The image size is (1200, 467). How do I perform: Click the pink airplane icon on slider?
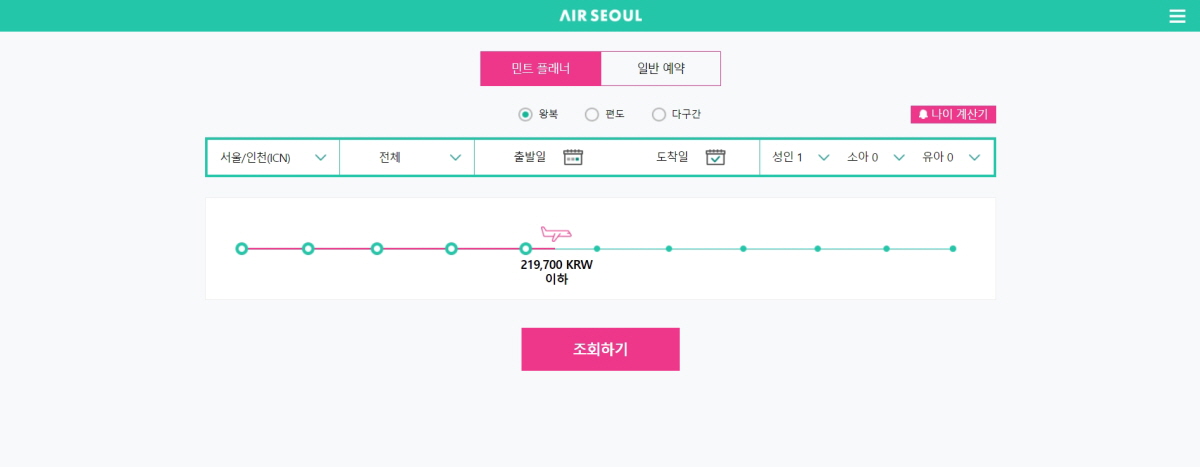[x=555, y=234]
